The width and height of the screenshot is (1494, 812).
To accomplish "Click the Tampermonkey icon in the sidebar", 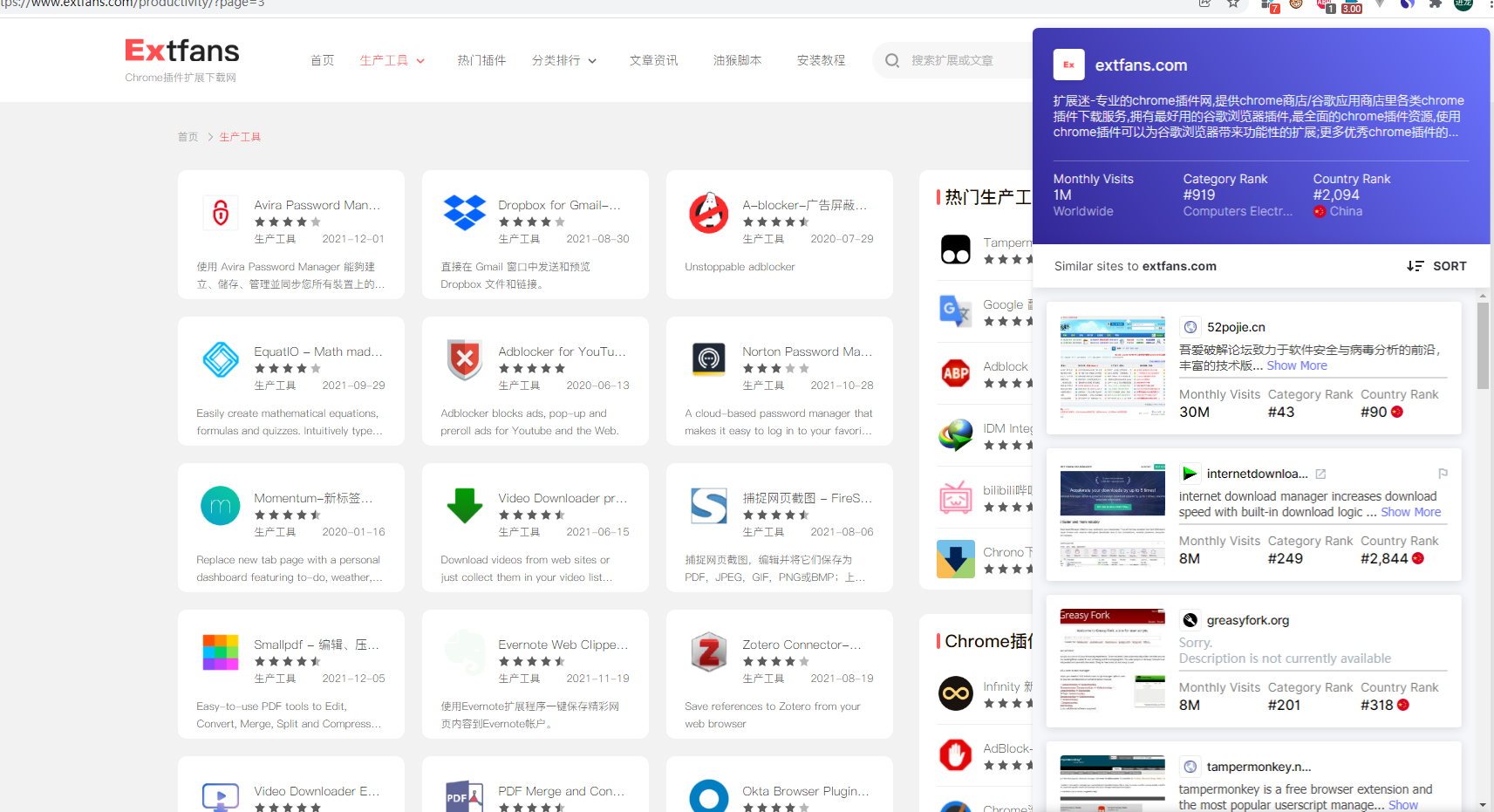I will 956,249.
